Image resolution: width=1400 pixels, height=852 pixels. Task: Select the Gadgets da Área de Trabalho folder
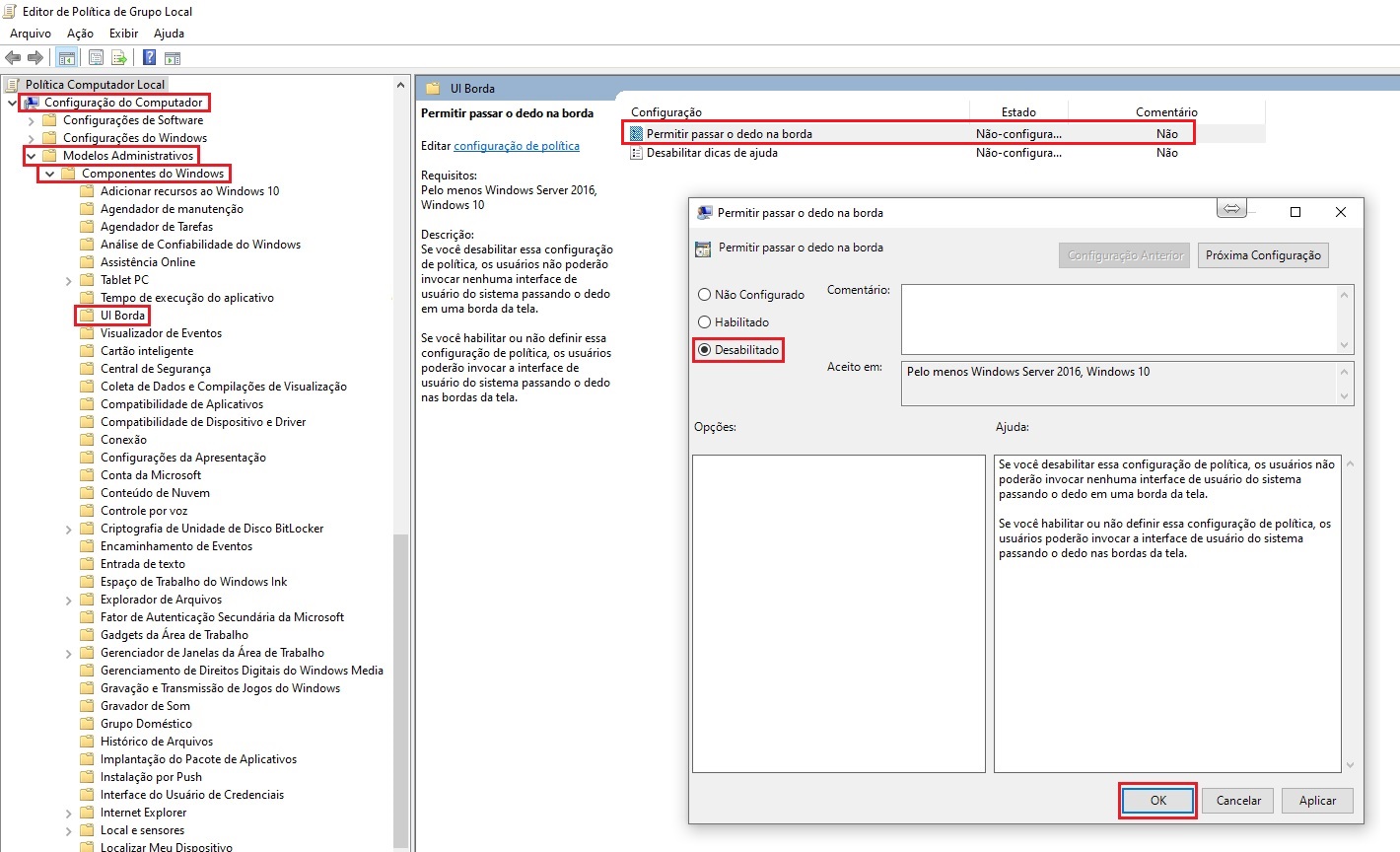point(174,635)
